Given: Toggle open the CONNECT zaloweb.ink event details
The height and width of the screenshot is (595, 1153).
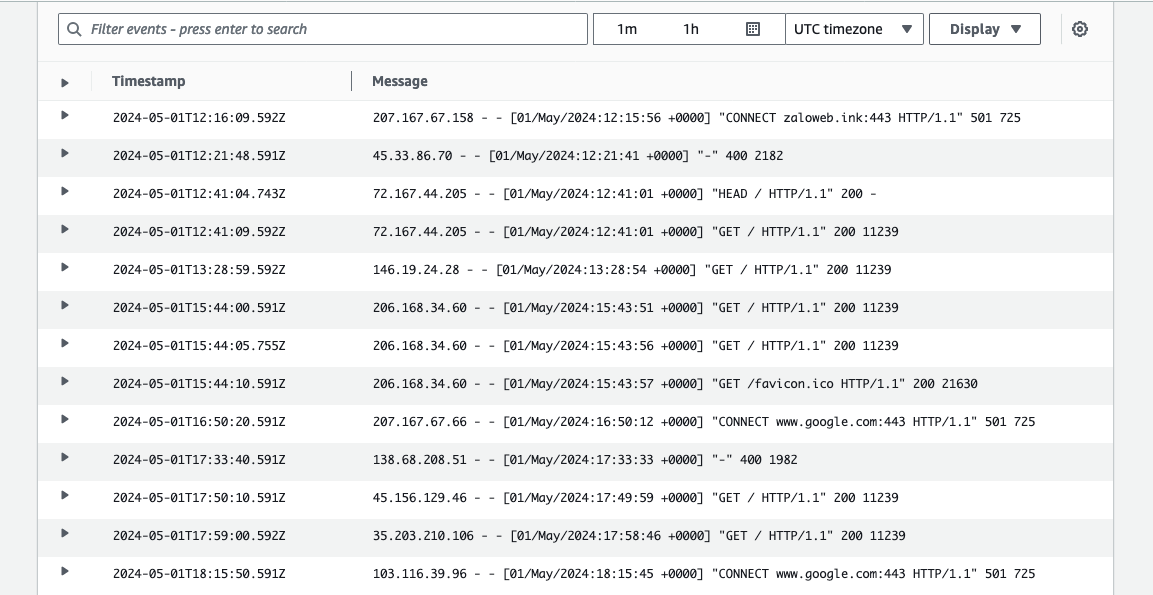Looking at the screenshot, I should [x=64, y=117].
